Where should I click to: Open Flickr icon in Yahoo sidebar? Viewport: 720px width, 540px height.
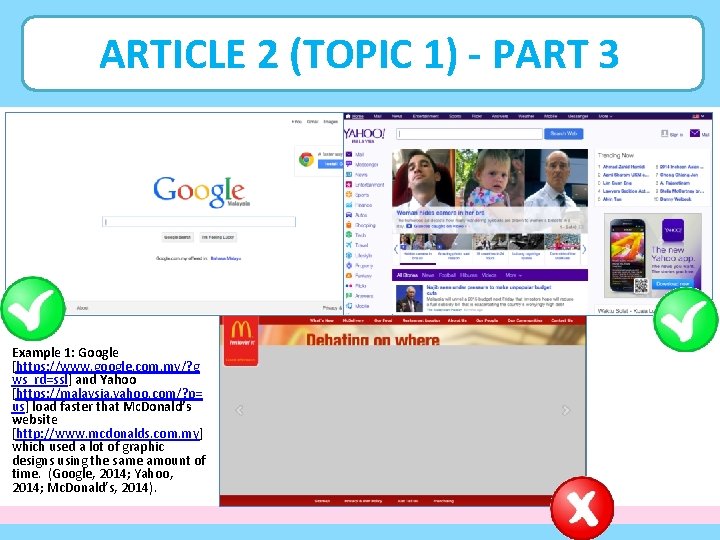coord(349,286)
